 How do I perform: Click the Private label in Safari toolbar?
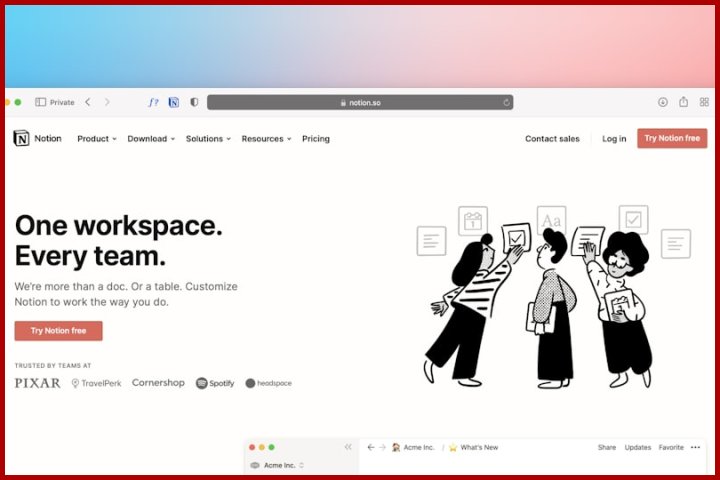click(x=62, y=102)
